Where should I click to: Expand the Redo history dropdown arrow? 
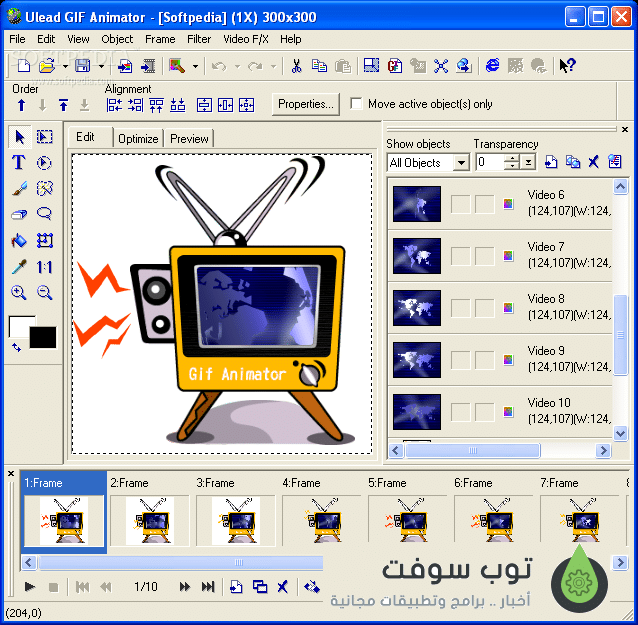273,66
